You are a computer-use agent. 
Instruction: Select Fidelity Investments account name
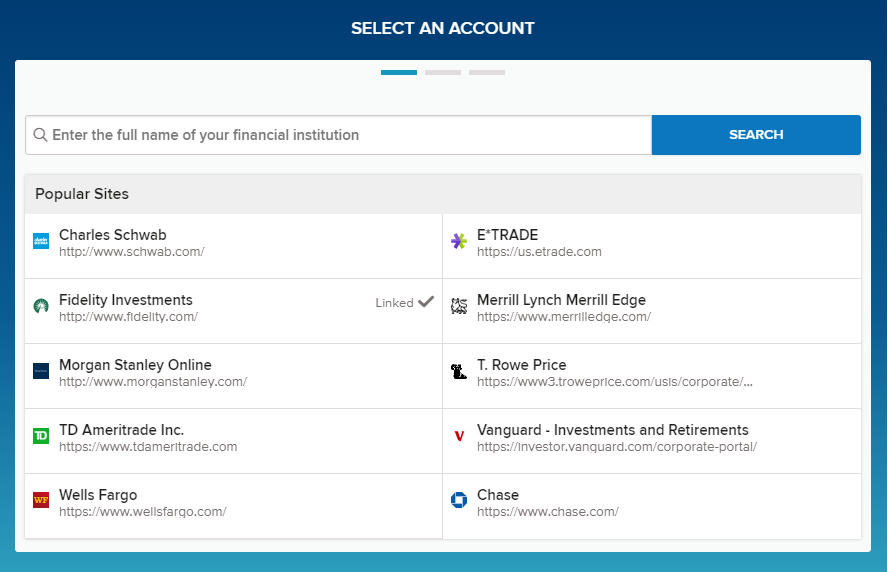[x=126, y=300]
